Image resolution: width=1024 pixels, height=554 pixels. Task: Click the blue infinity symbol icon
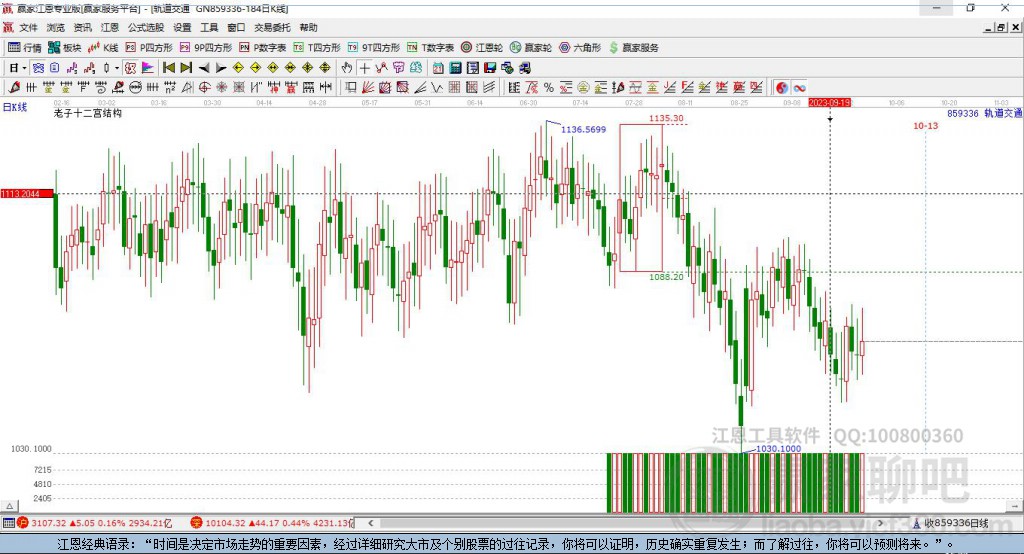tap(800, 88)
